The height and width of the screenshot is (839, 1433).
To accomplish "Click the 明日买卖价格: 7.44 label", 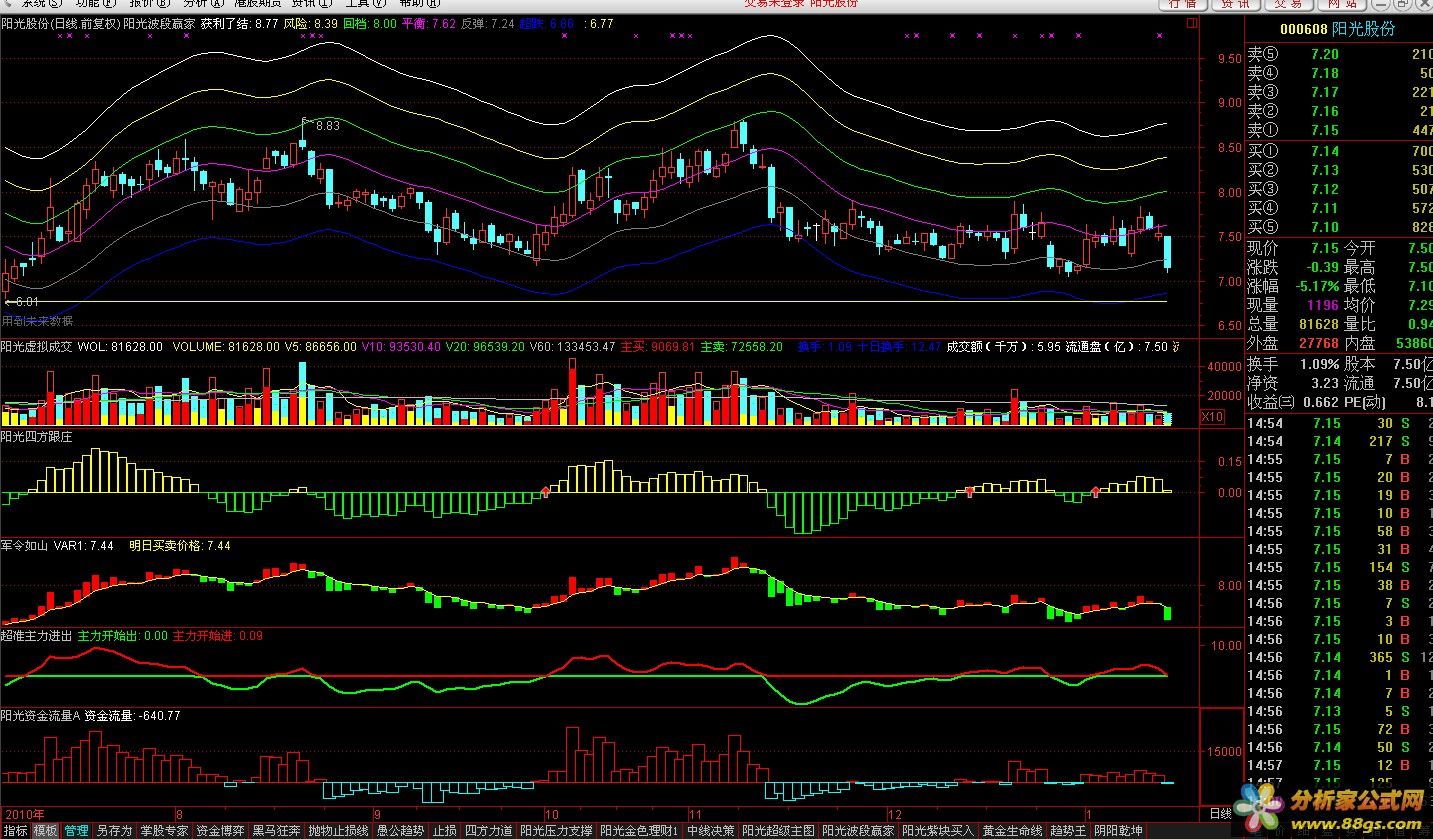I will [180, 546].
